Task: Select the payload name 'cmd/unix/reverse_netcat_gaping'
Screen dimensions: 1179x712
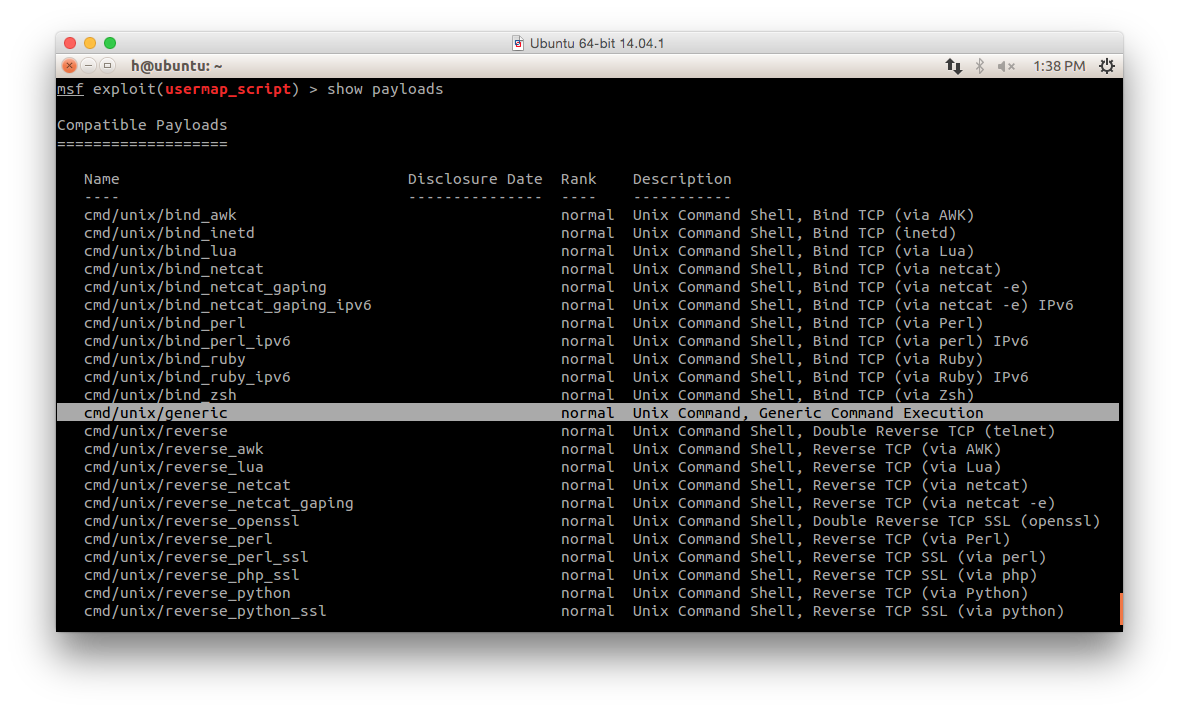Action: coord(219,503)
